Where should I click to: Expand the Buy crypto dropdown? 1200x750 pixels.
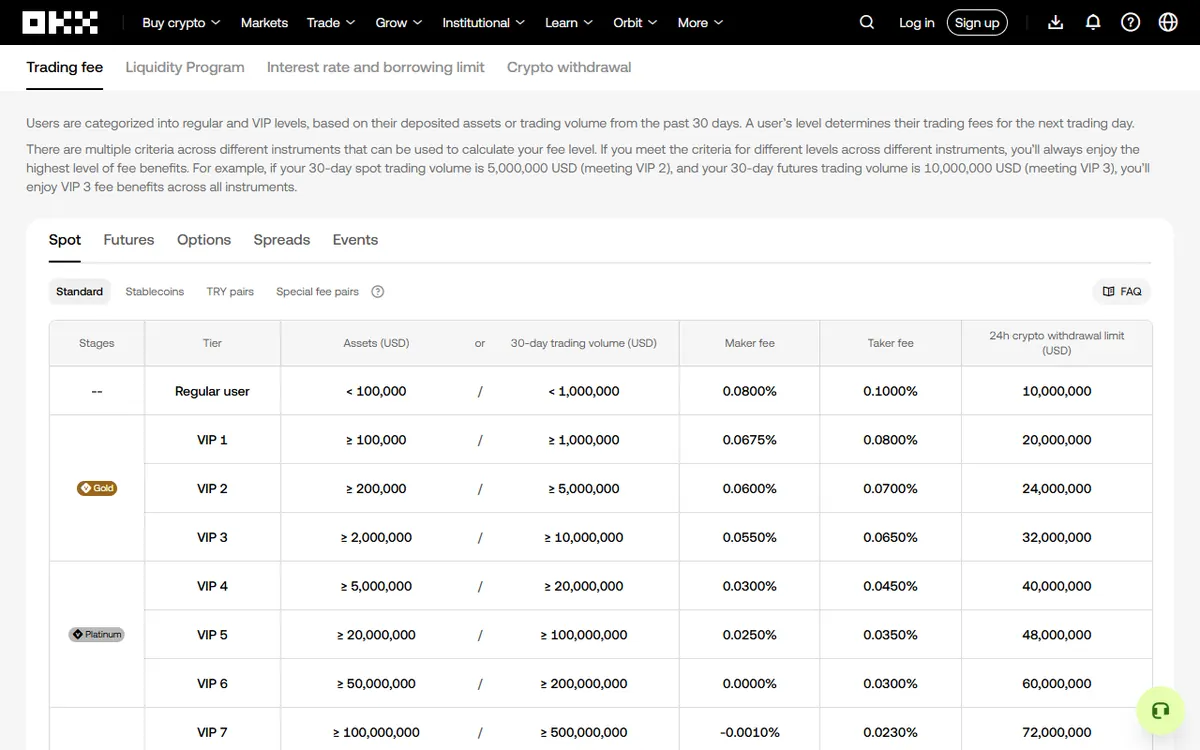[x=181, y=22]
